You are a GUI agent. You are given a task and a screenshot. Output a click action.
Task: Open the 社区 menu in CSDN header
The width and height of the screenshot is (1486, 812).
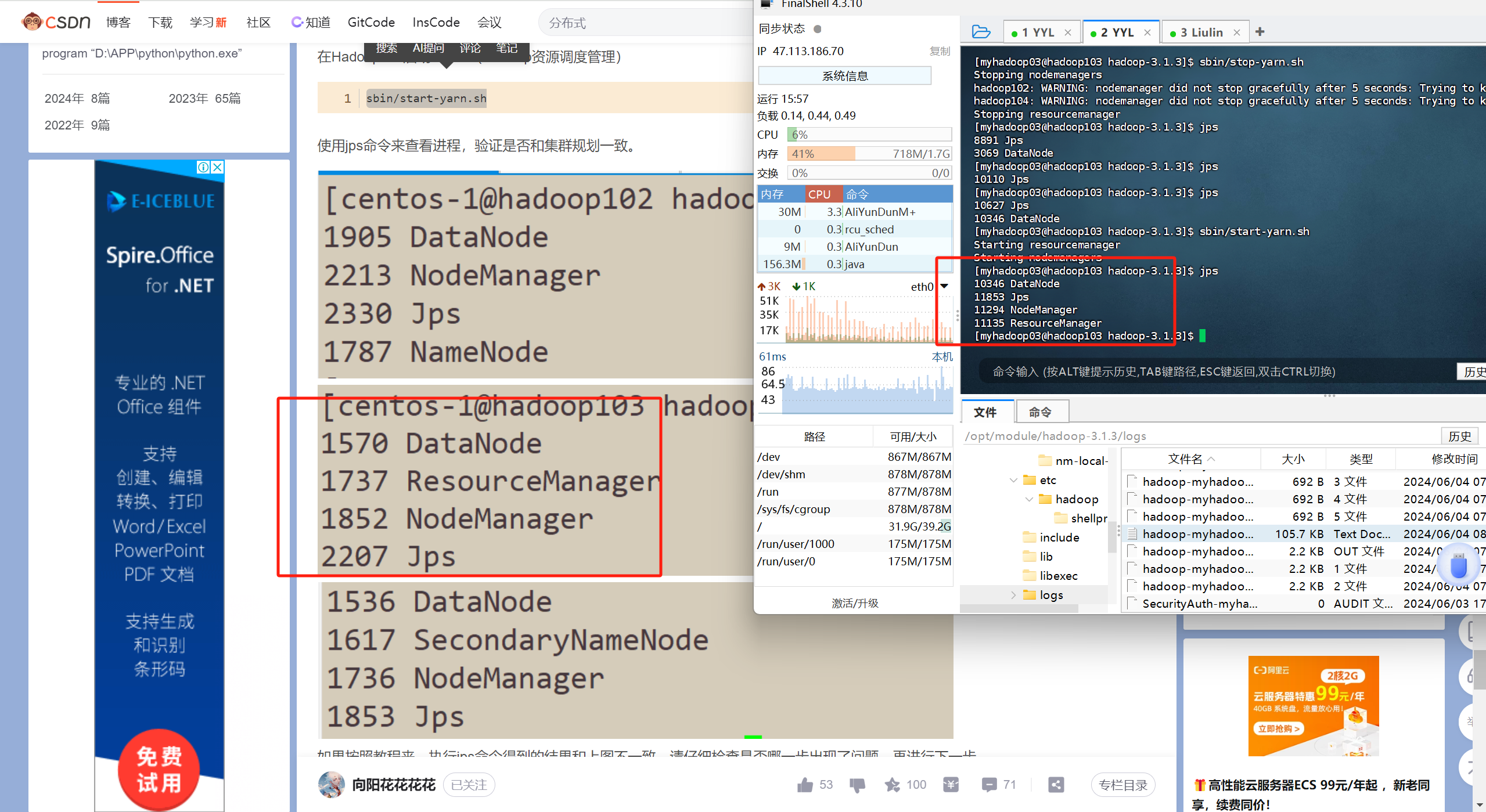258,22
